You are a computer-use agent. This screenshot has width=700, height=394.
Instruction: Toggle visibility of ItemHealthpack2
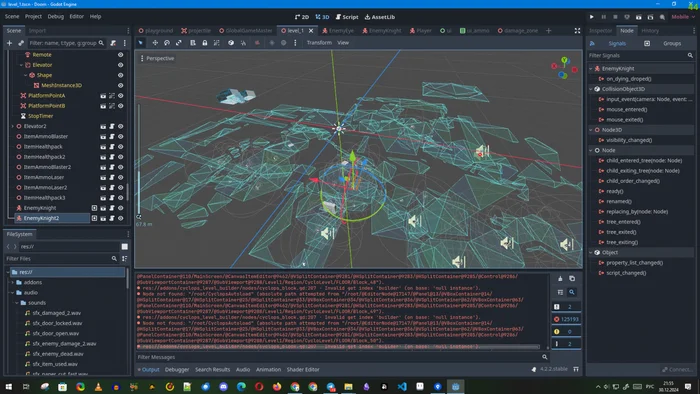point(121,157)
